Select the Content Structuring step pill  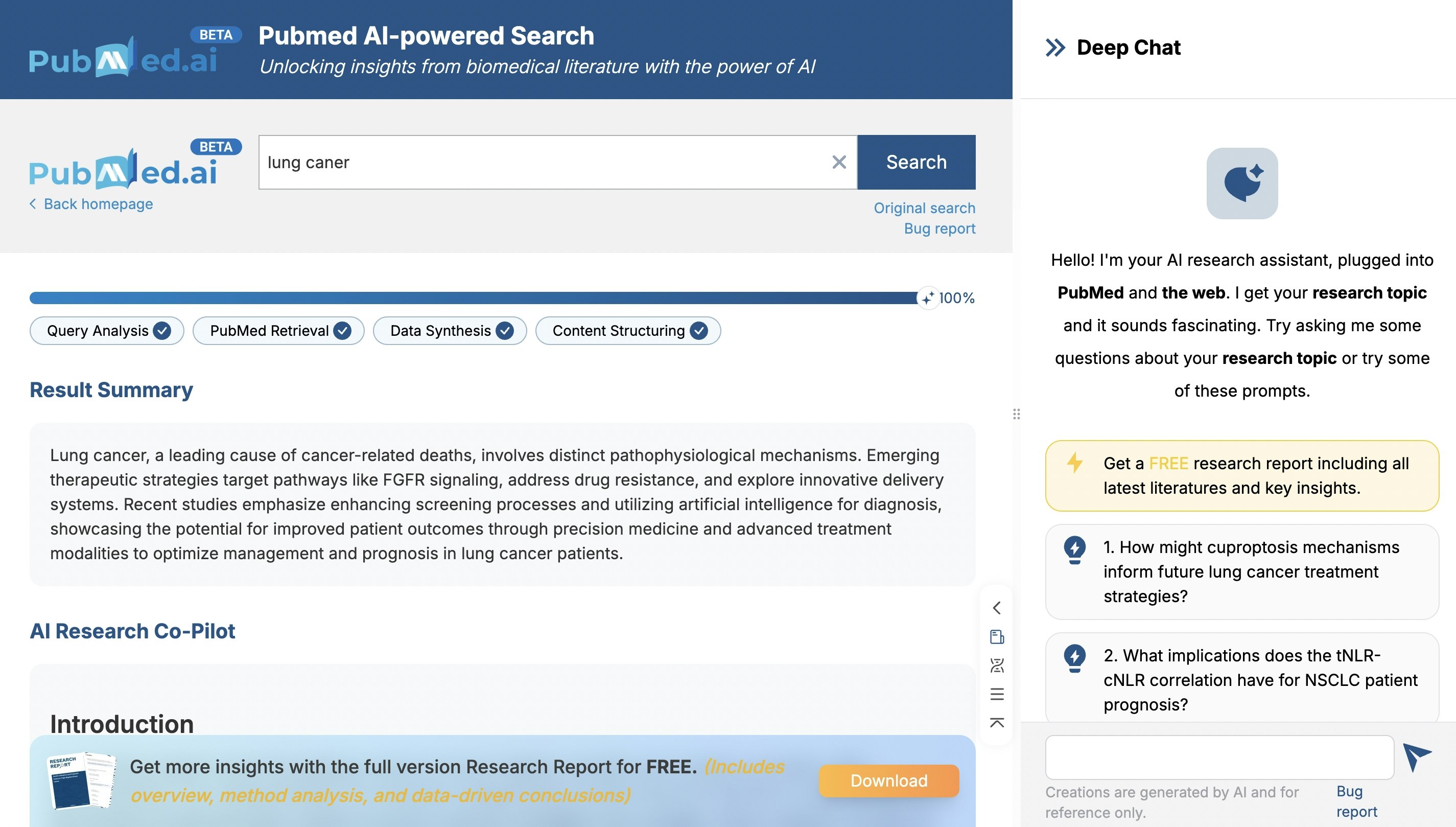click(628, 331)
